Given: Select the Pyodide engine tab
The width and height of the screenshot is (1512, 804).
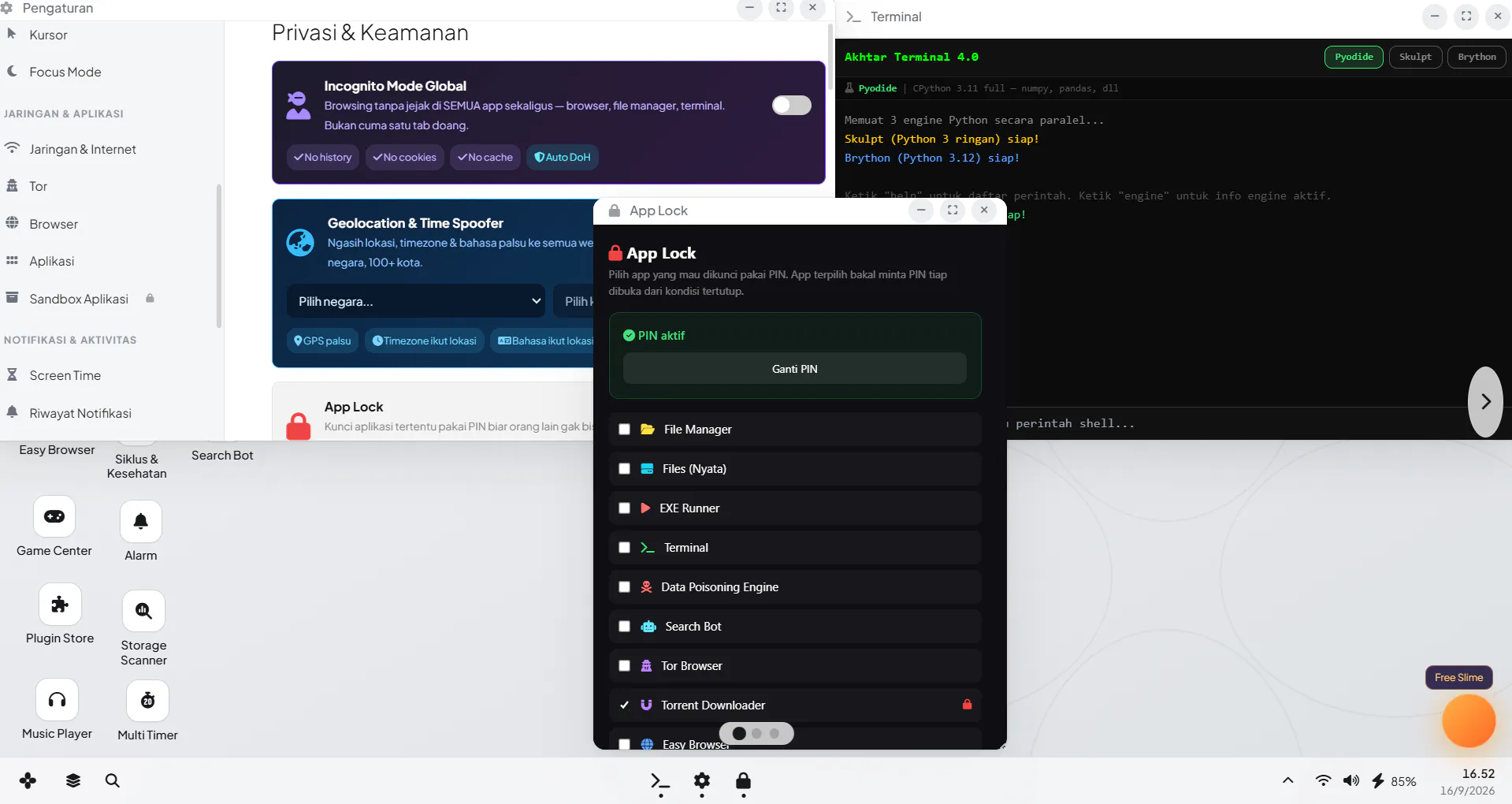Looking at the screenshot, I should [1354, 57].
